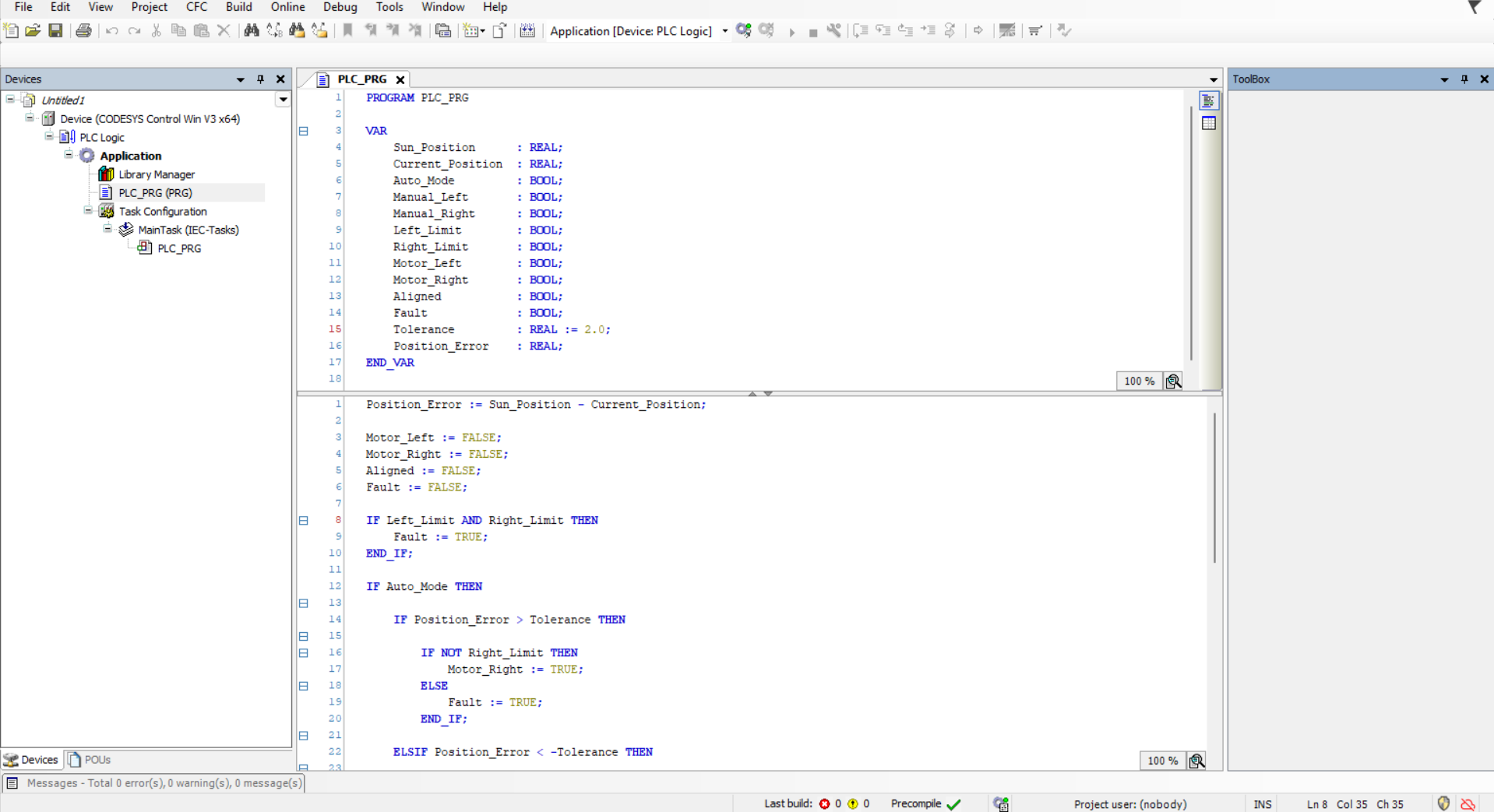Click the communication status icon next to Precompile
This screenshot has width=1494, height=812.
tap(1001, 804)
